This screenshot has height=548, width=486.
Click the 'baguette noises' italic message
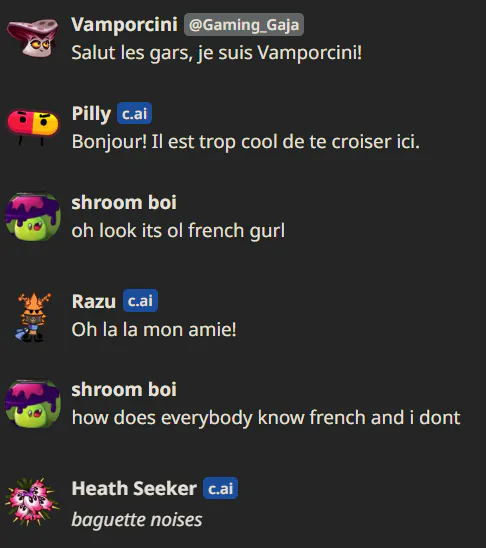tap(137, 520)
